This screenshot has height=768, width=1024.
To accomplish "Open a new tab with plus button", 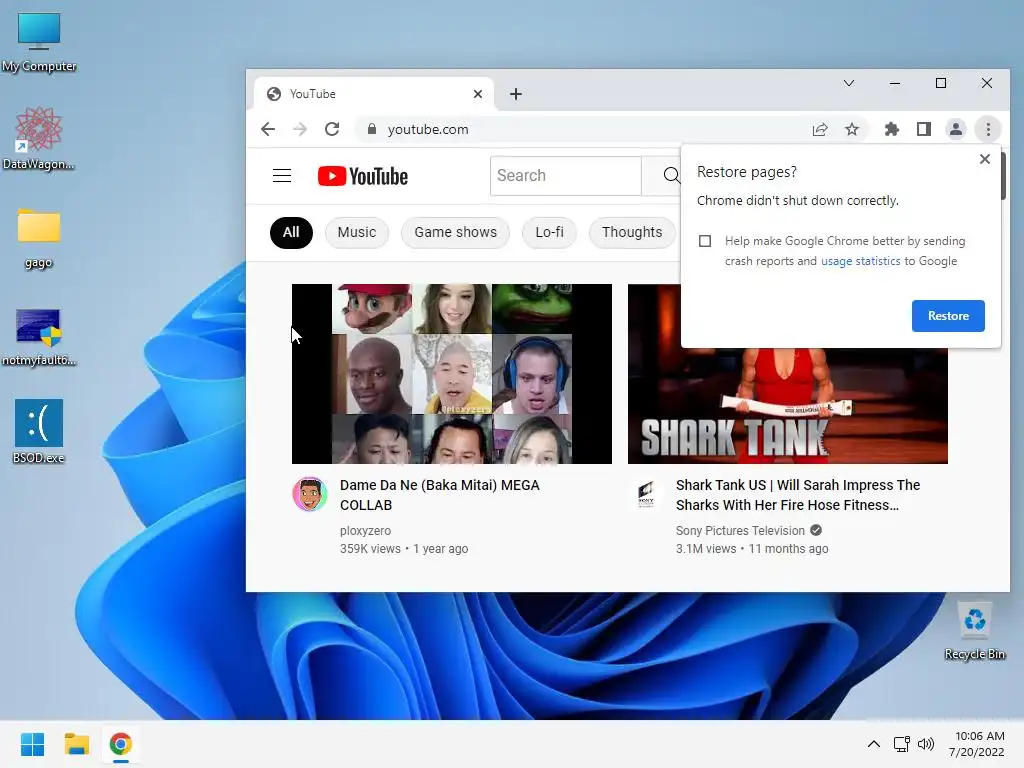I will (516, 94).
